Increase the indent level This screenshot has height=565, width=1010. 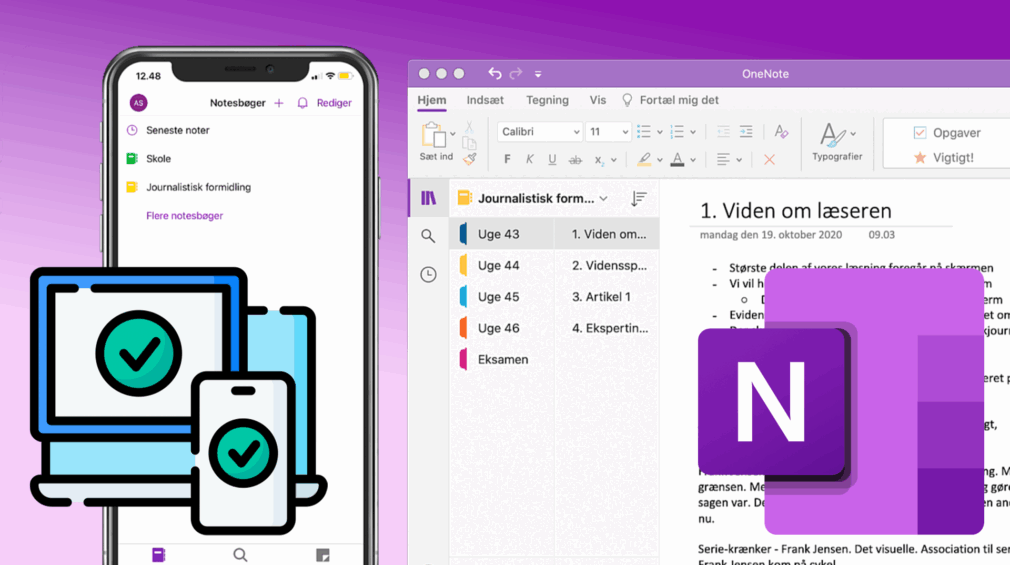746,131
